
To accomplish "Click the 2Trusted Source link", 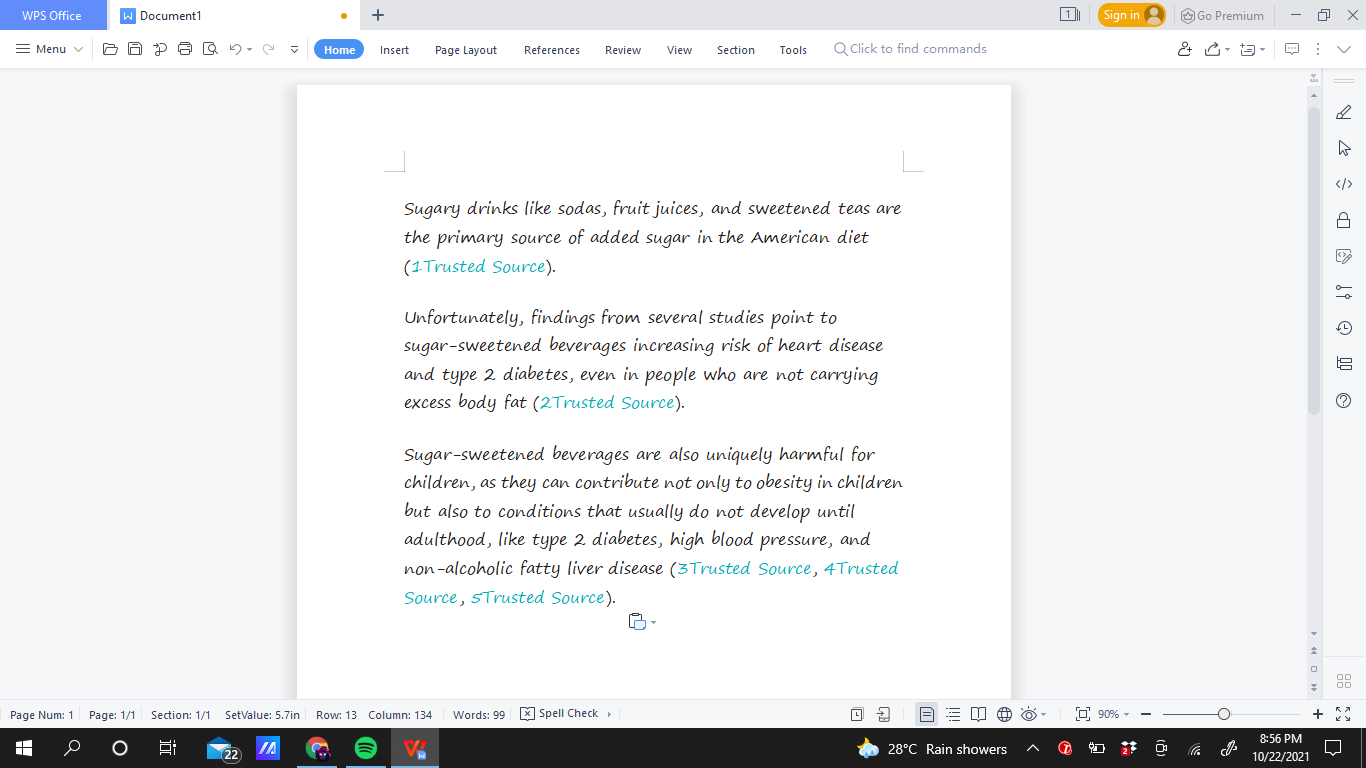I will click(606, 402).
